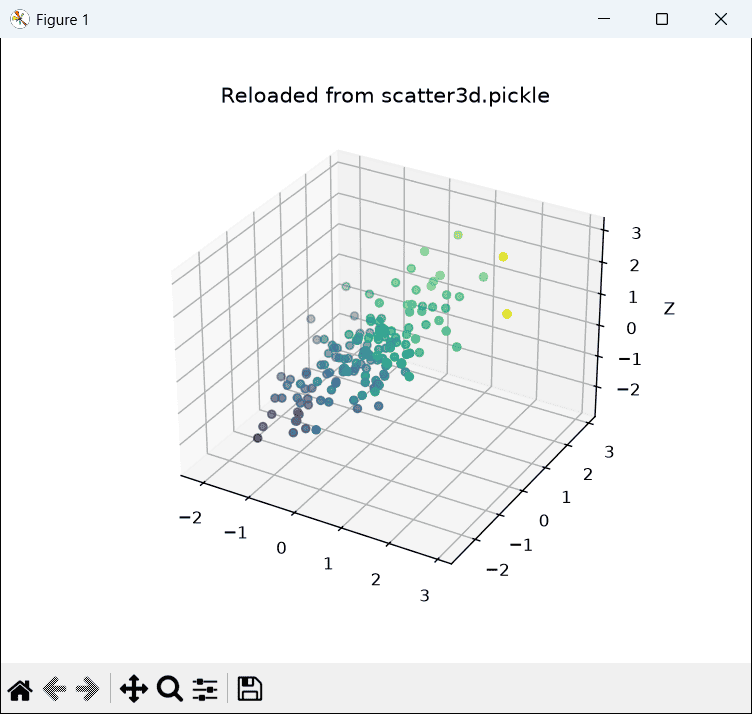752x714 pixels.
Task: Activate the Pan/move axes tool
Action: click(134, 689)
